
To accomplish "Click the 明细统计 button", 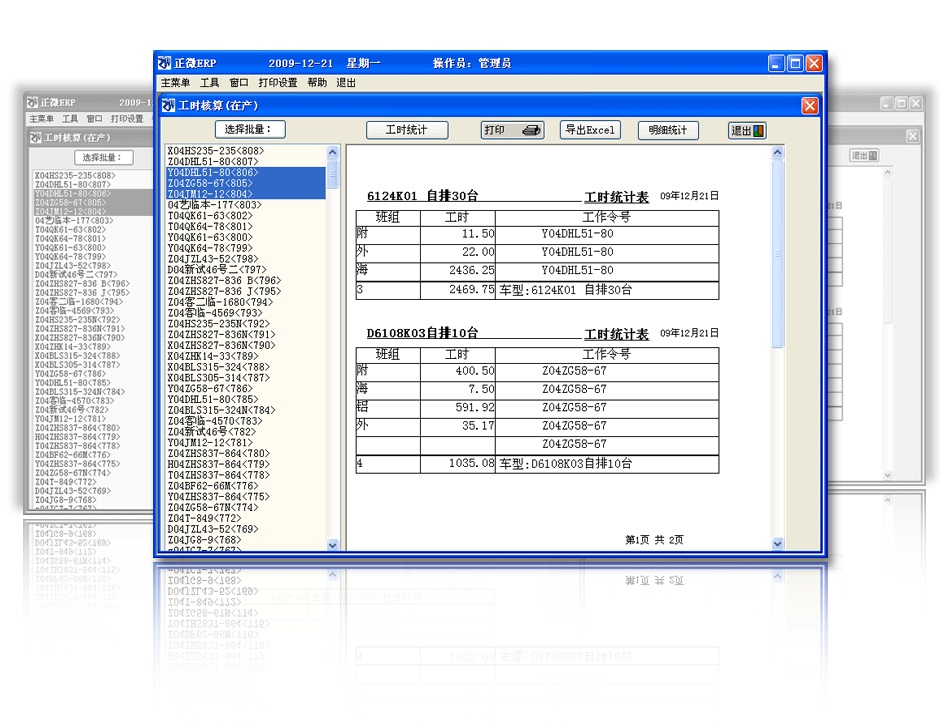I will (x=668, y=130).
